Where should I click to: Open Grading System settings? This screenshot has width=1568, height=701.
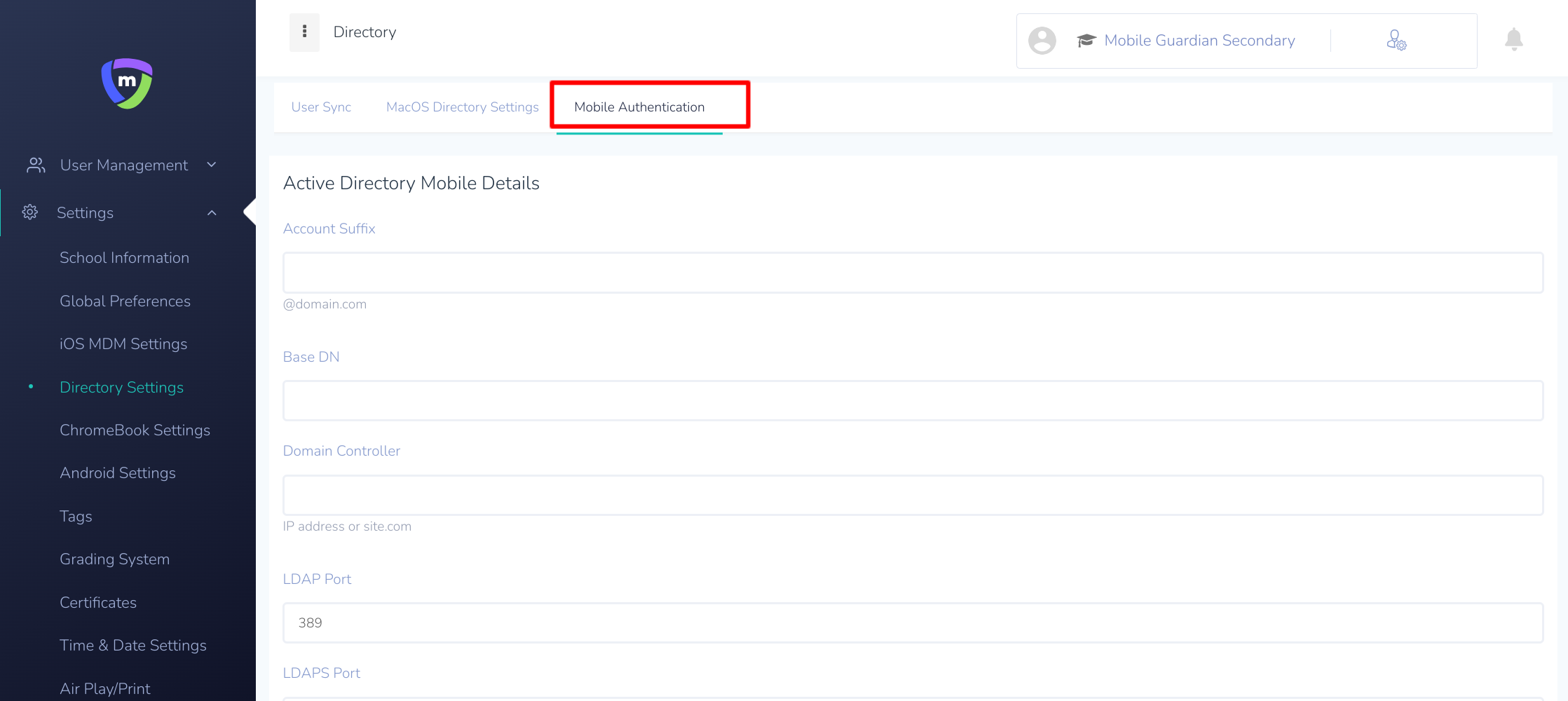point(114,559)
